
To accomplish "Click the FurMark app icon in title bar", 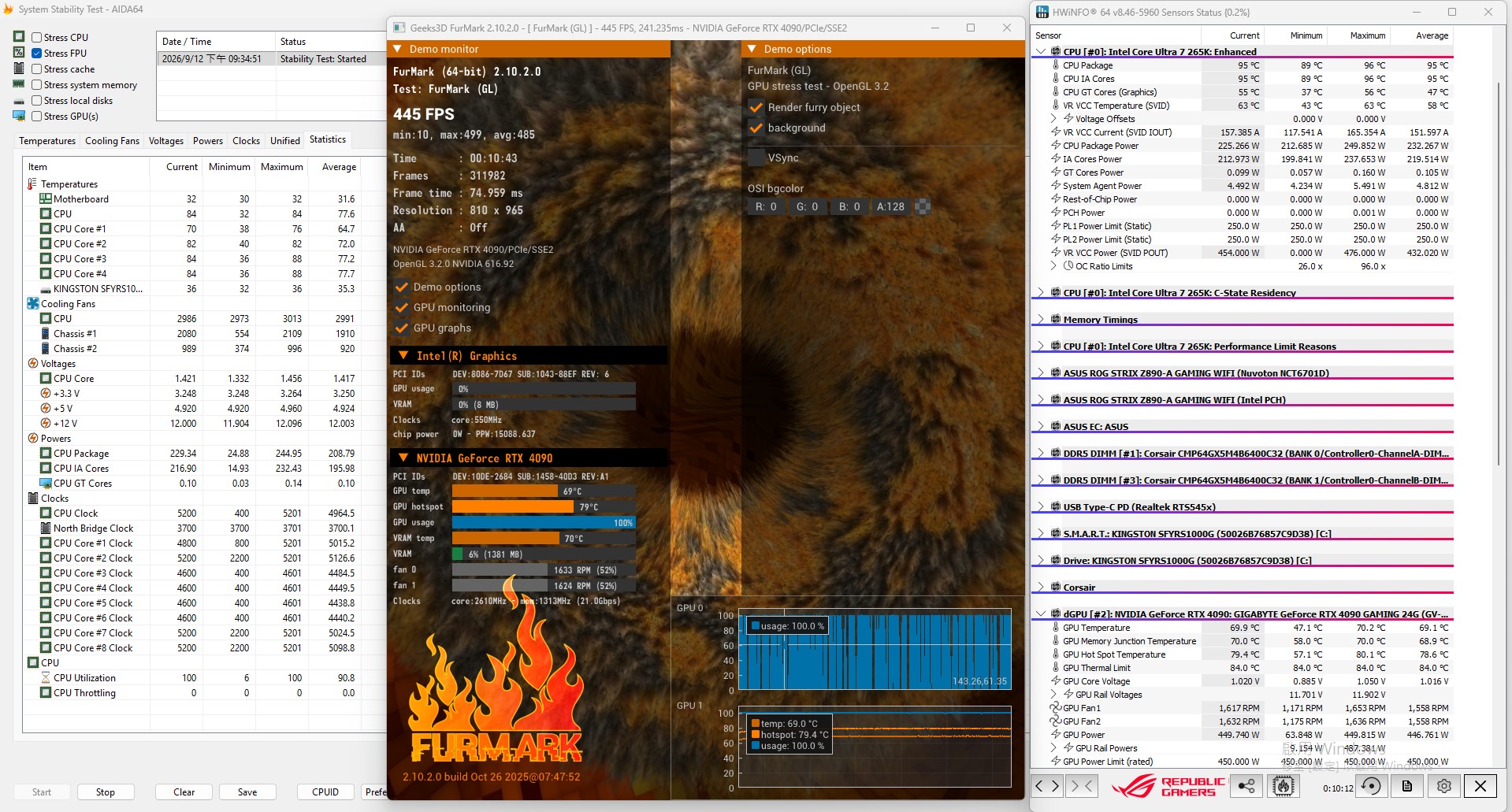I will [x=399, y=28].
